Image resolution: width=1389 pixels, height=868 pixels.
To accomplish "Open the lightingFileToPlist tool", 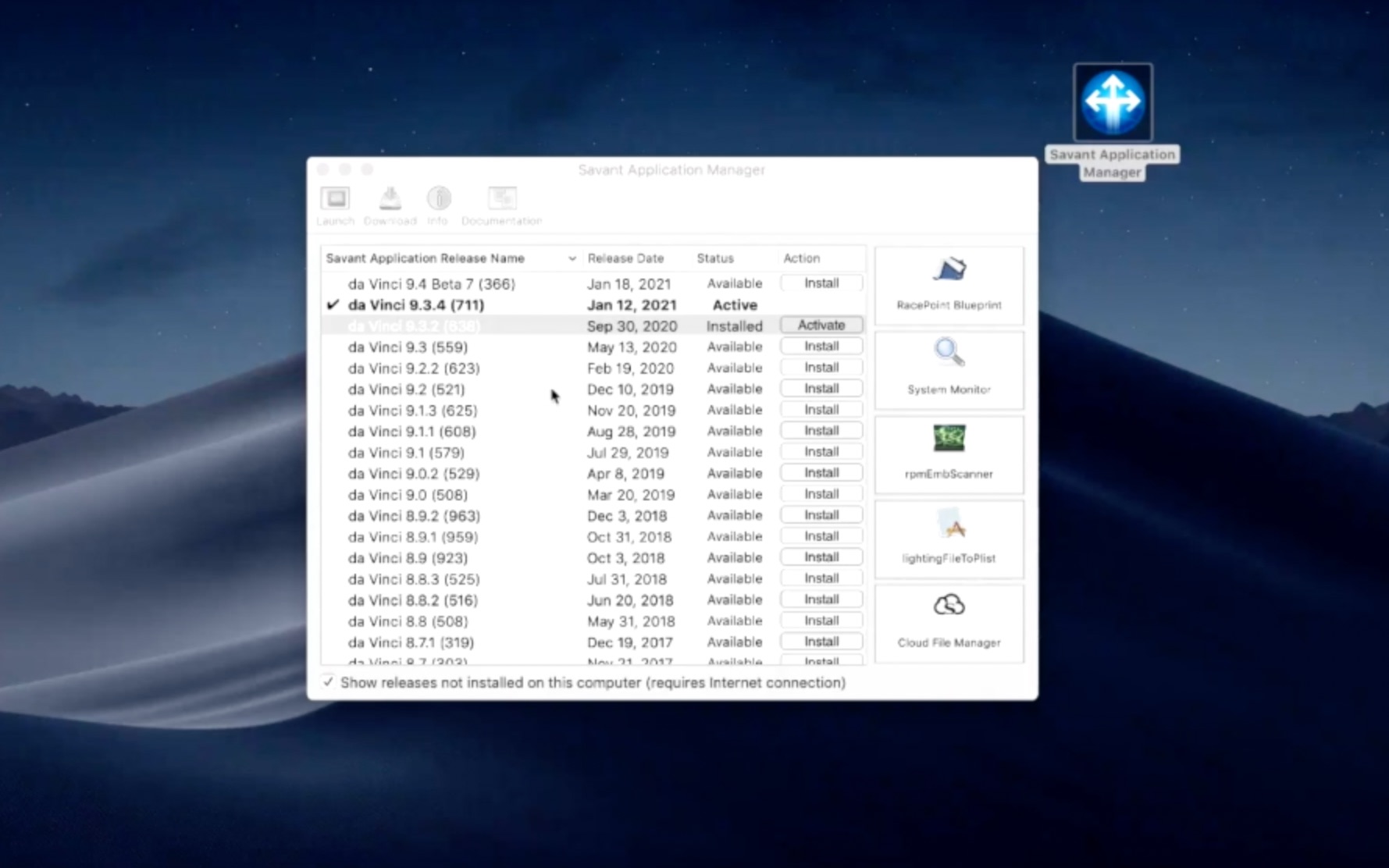I will pos(949,539).
